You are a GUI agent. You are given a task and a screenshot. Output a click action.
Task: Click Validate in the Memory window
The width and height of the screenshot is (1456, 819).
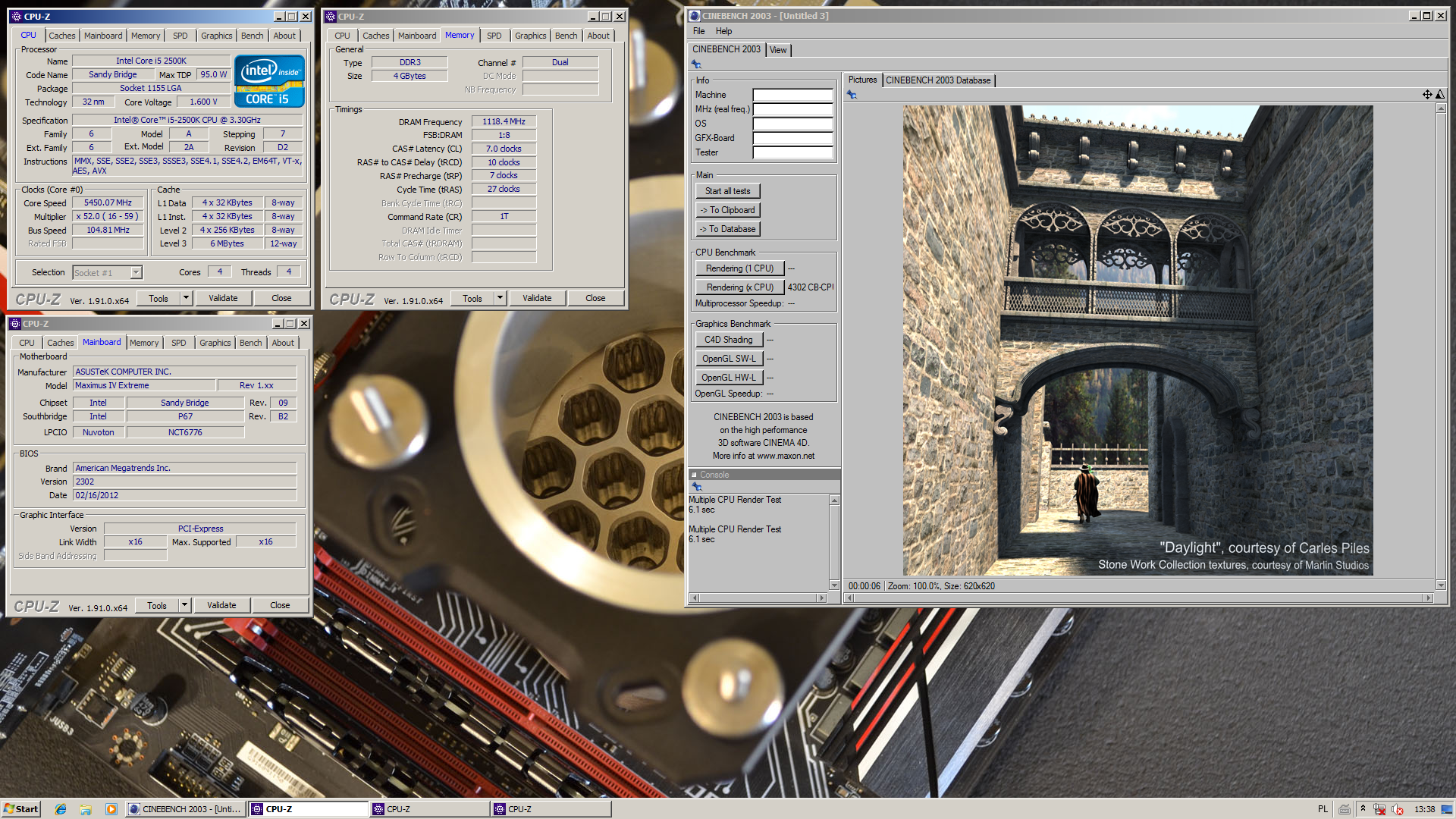[x=538, y=298]
